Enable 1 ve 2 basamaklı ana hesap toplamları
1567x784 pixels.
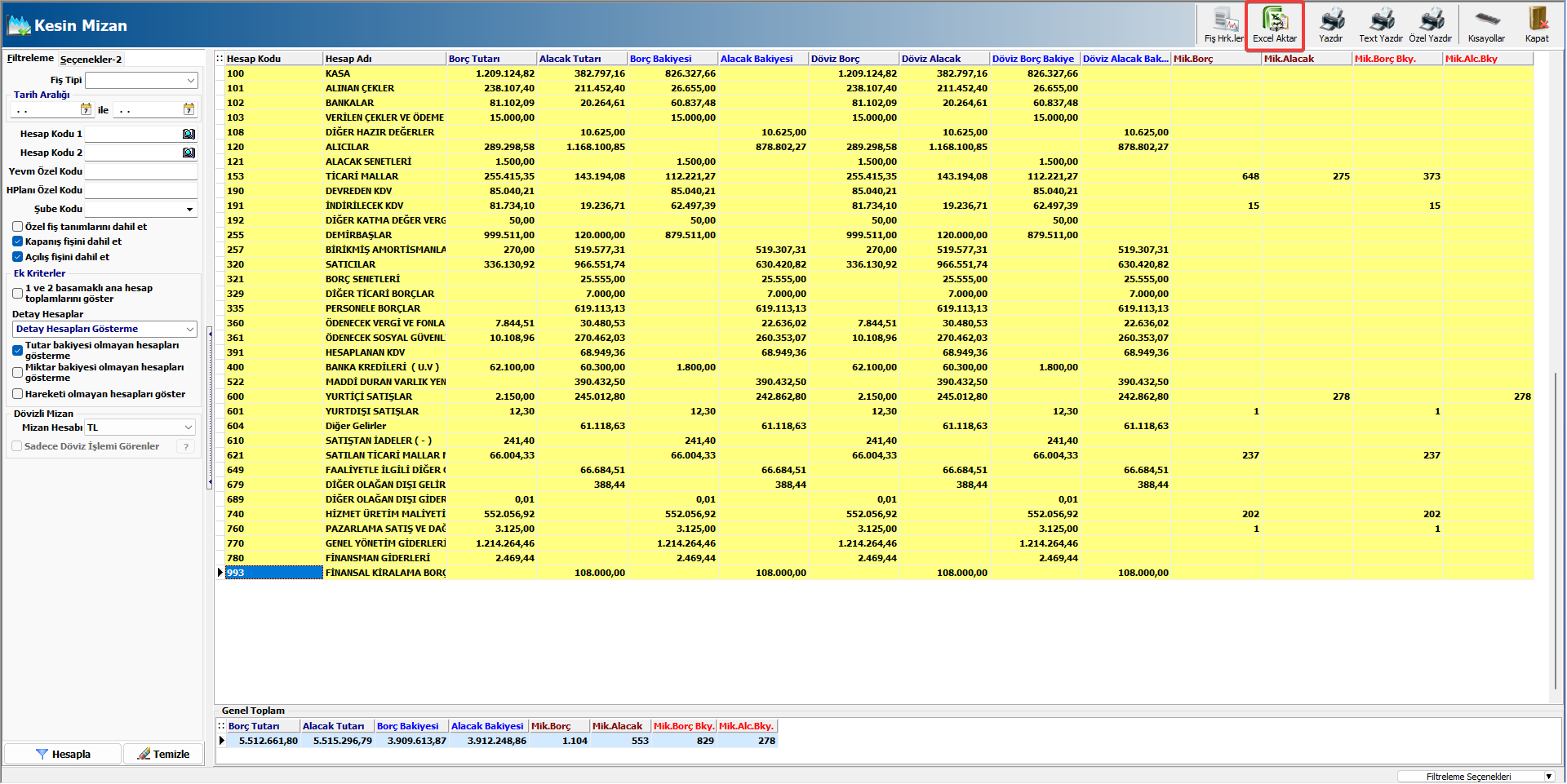pyautogui.click(x=17, y=293)
